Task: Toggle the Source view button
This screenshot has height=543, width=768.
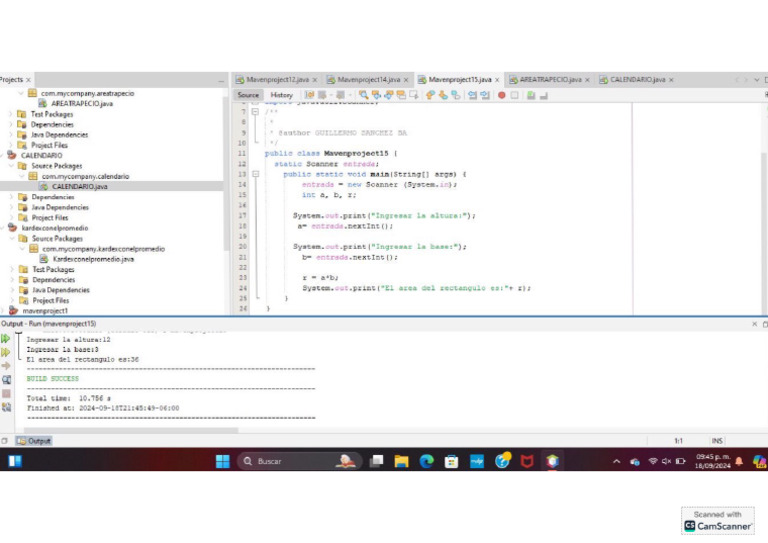Action: pos(248,95)
